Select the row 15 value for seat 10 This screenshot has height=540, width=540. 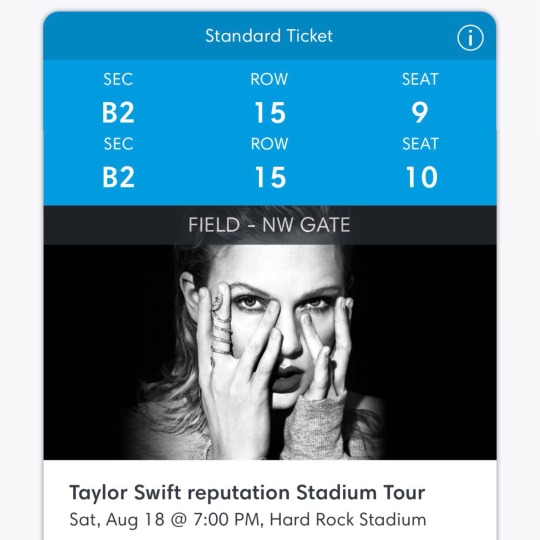click(270, 177)
